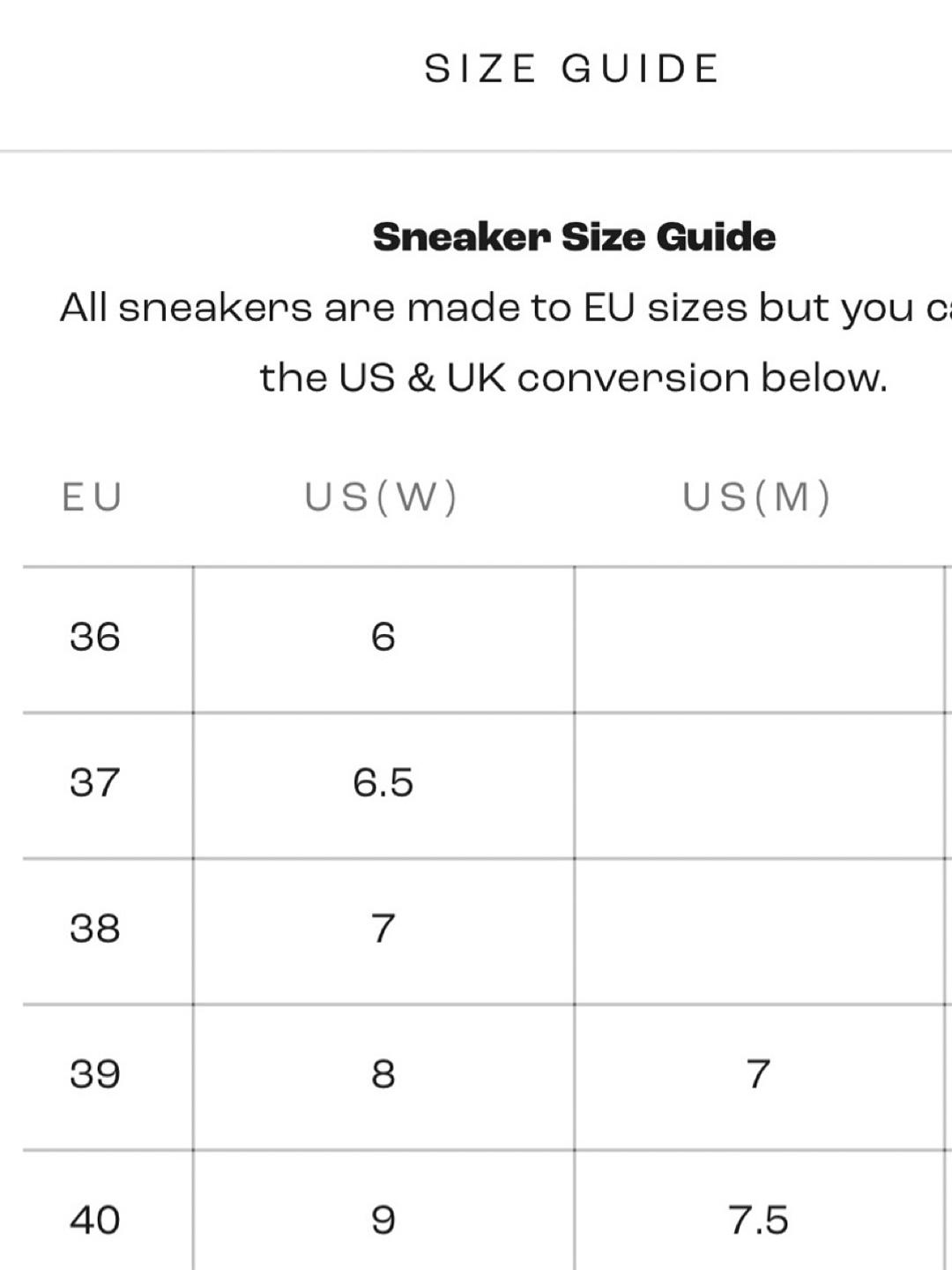This screenshot has width=952, height=1270.
Task: Click the Sneaker Size Guide heading
Action: click(574, 236)
